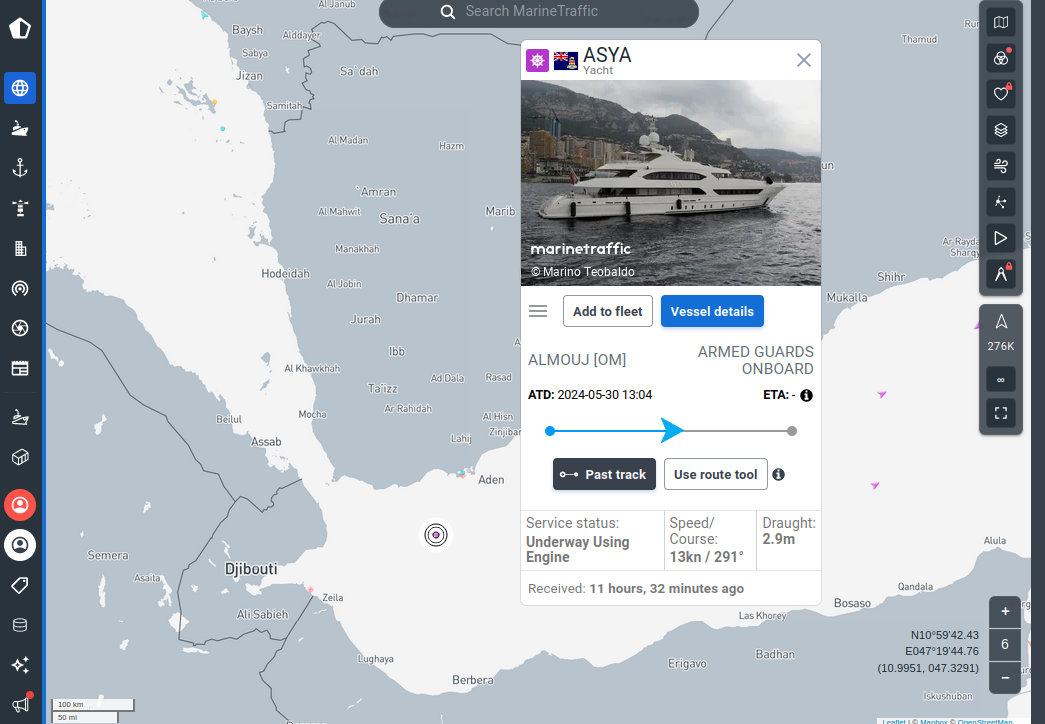Click the ASYA vessel name heading
1045x724 pixels.
pyautogui.click(x=607, y=55)
